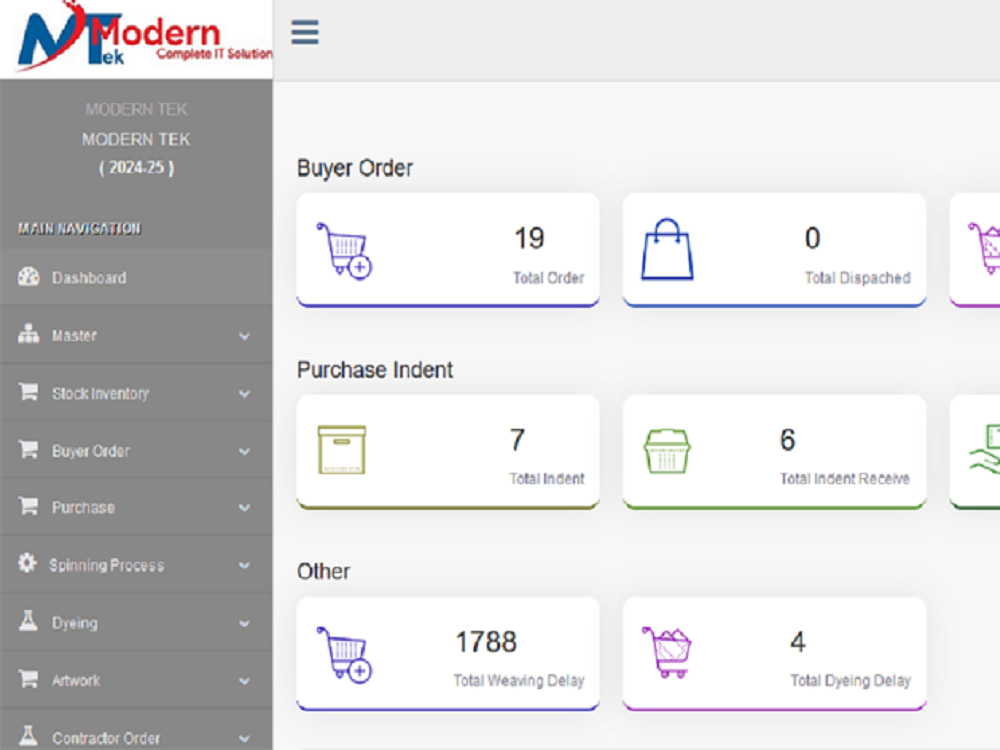The image size is (1000, 750).
Task: Open the Master menu item
Action: tap(136, 335)
